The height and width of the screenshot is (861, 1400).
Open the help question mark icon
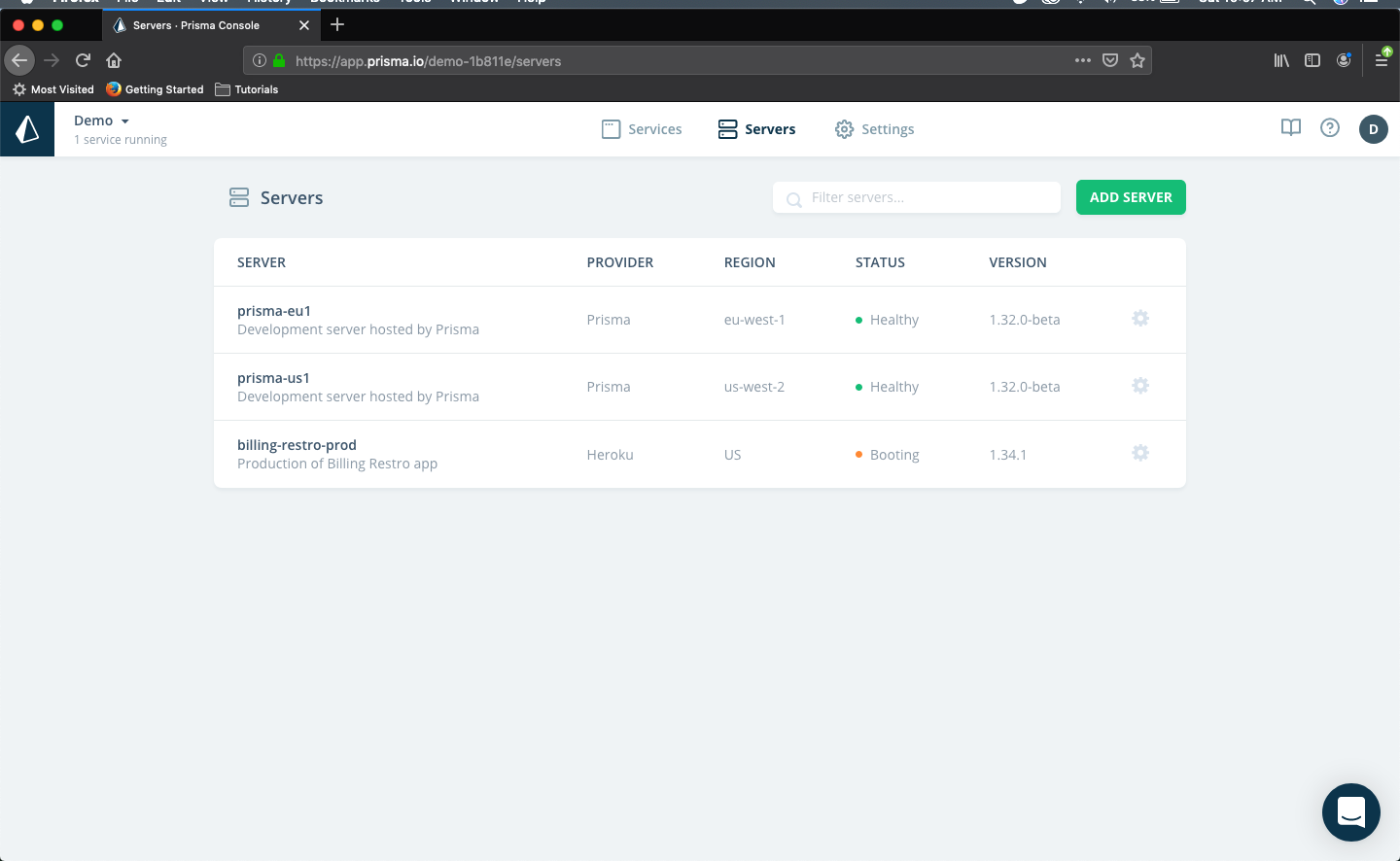1330,128
